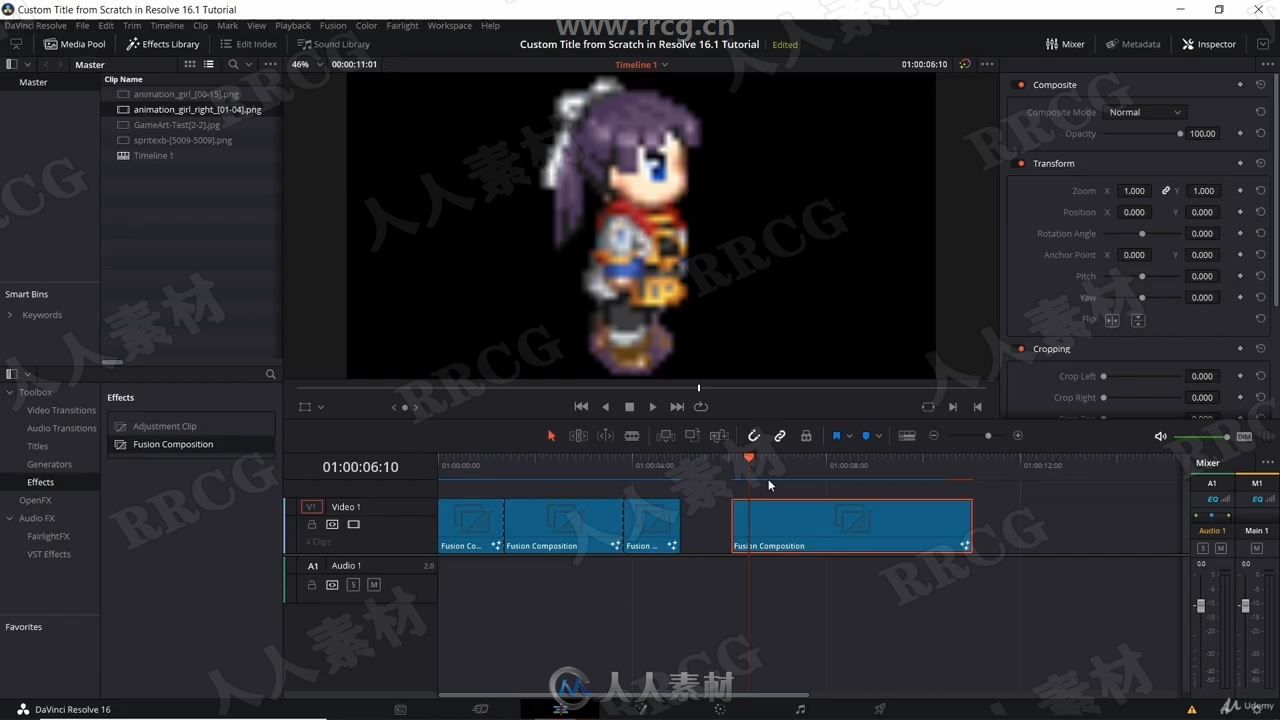Toggle Linked Selection chain icon
The image size is (1280, 720).
[x=780, y=436]
